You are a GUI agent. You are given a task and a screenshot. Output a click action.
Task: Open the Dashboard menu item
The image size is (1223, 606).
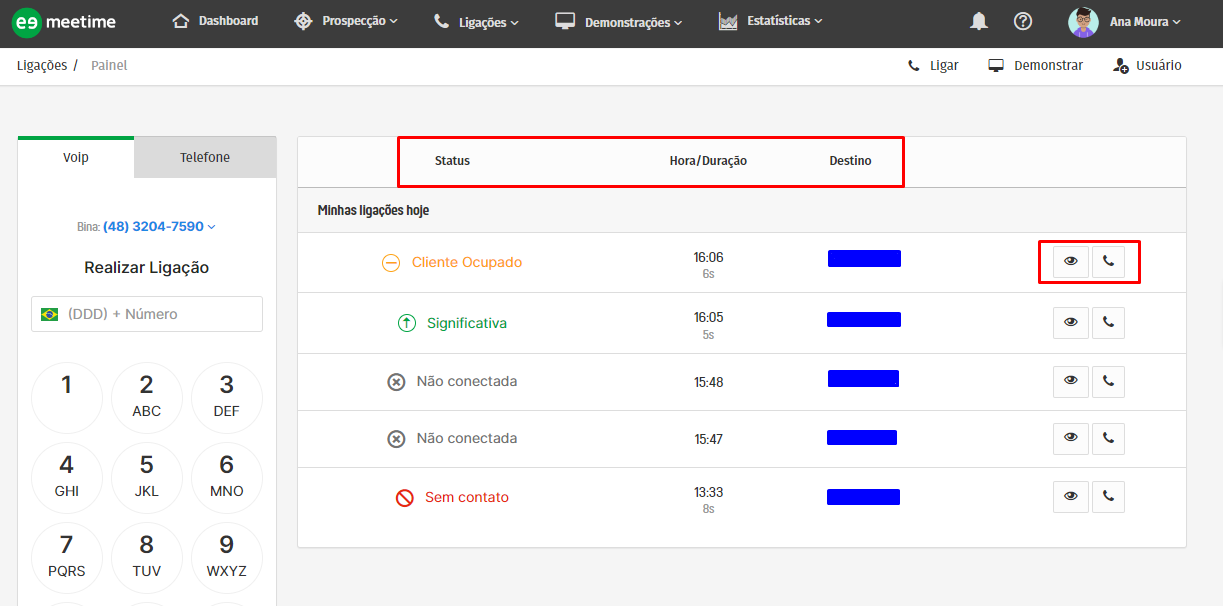tap(215, 21)
